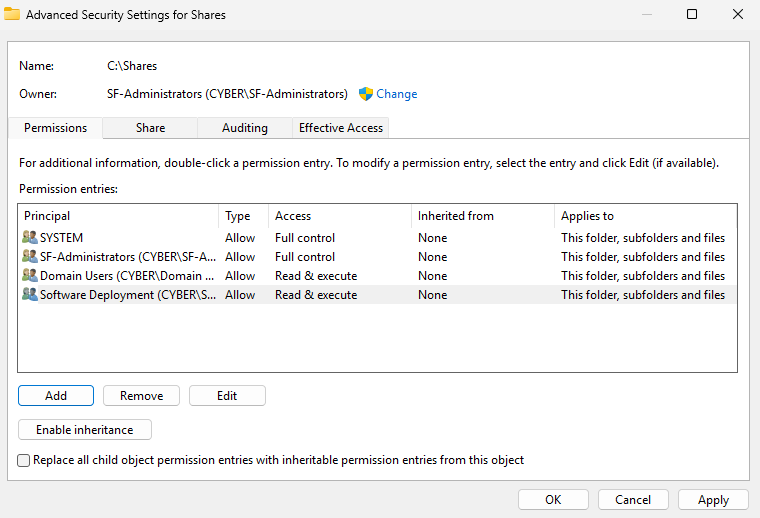Click the Domain Users group icon

coord(29,276)
